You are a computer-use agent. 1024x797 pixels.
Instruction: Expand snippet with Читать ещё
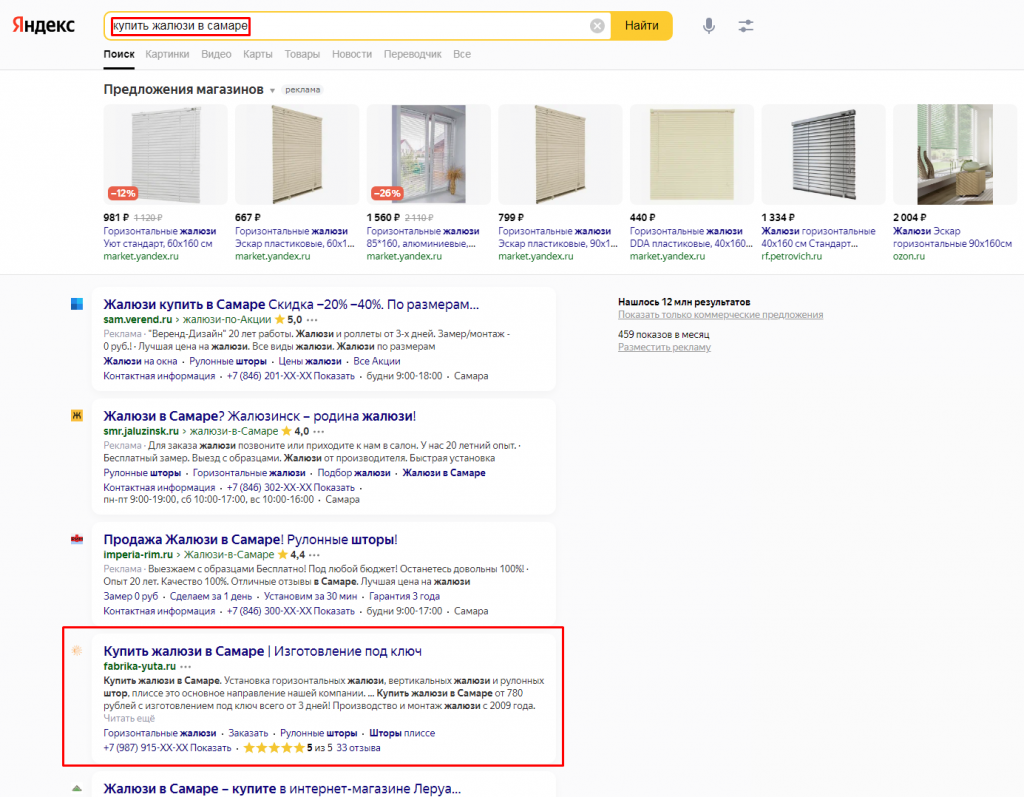(129, 719)
